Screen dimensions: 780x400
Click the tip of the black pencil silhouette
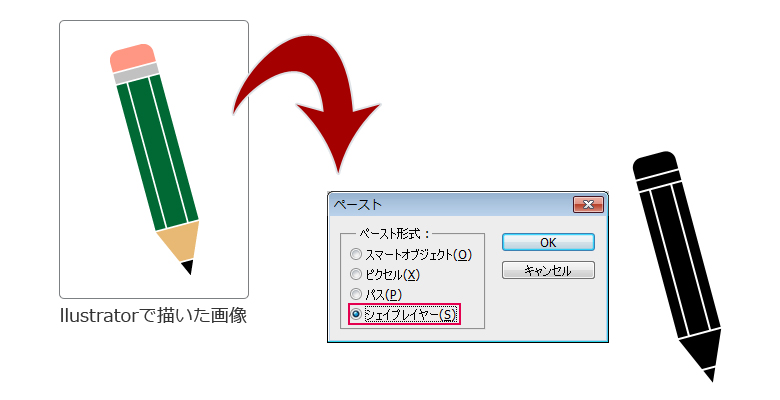[x=710, y=375]
